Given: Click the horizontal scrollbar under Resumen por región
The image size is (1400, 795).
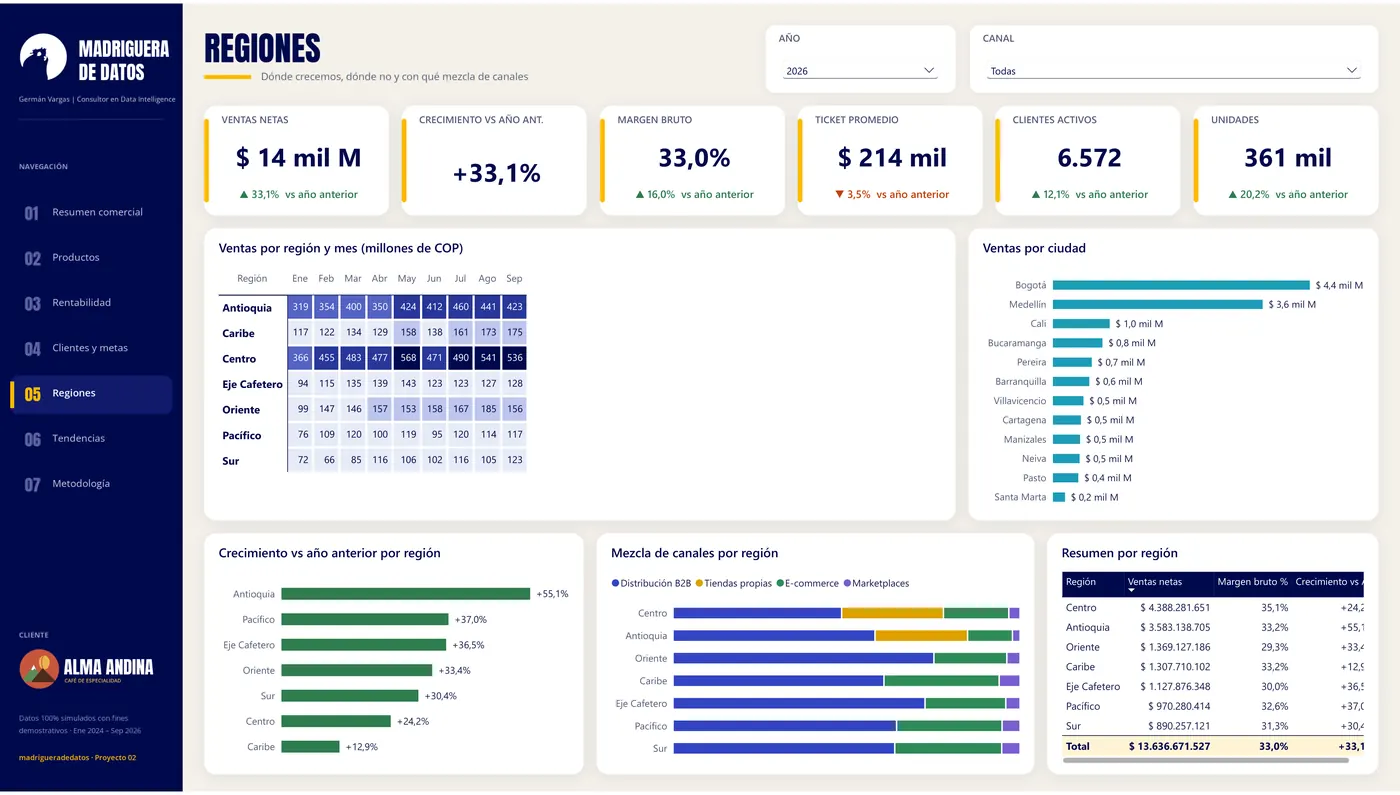Looking at the screenshot, I should click(x=1205, y=761).
